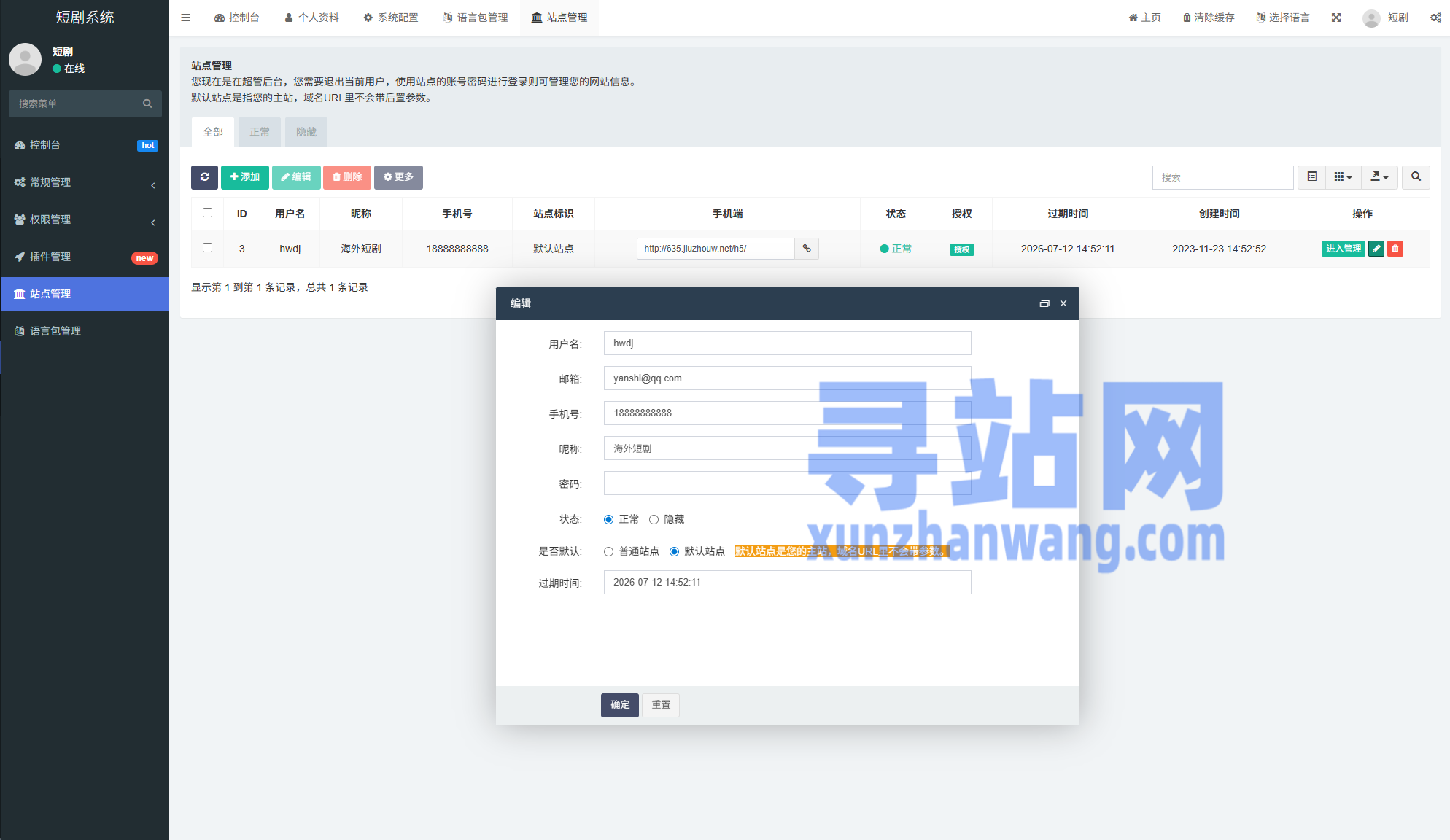Click the link icon beside mobile URL
This screenshot has height=840, width=1450.
point(807,249)
